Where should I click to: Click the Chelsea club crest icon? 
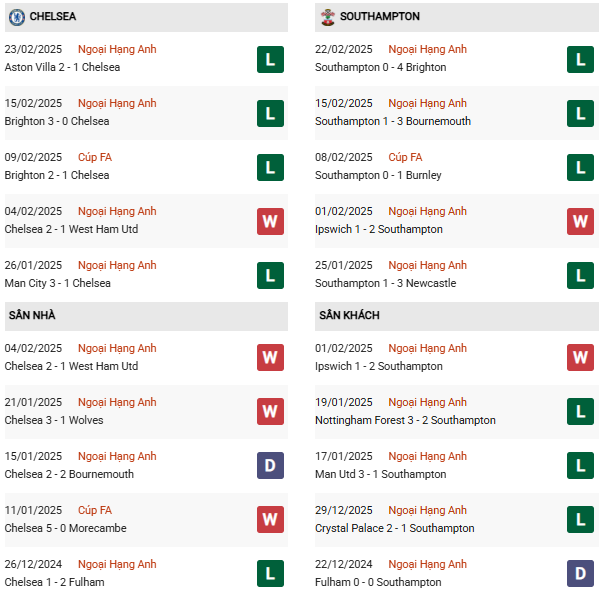[17, 17]
